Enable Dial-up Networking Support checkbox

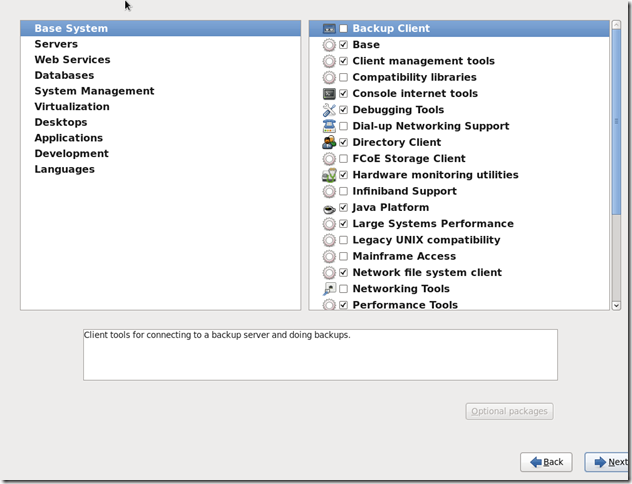pyautogui.click(x=343, y=126)
